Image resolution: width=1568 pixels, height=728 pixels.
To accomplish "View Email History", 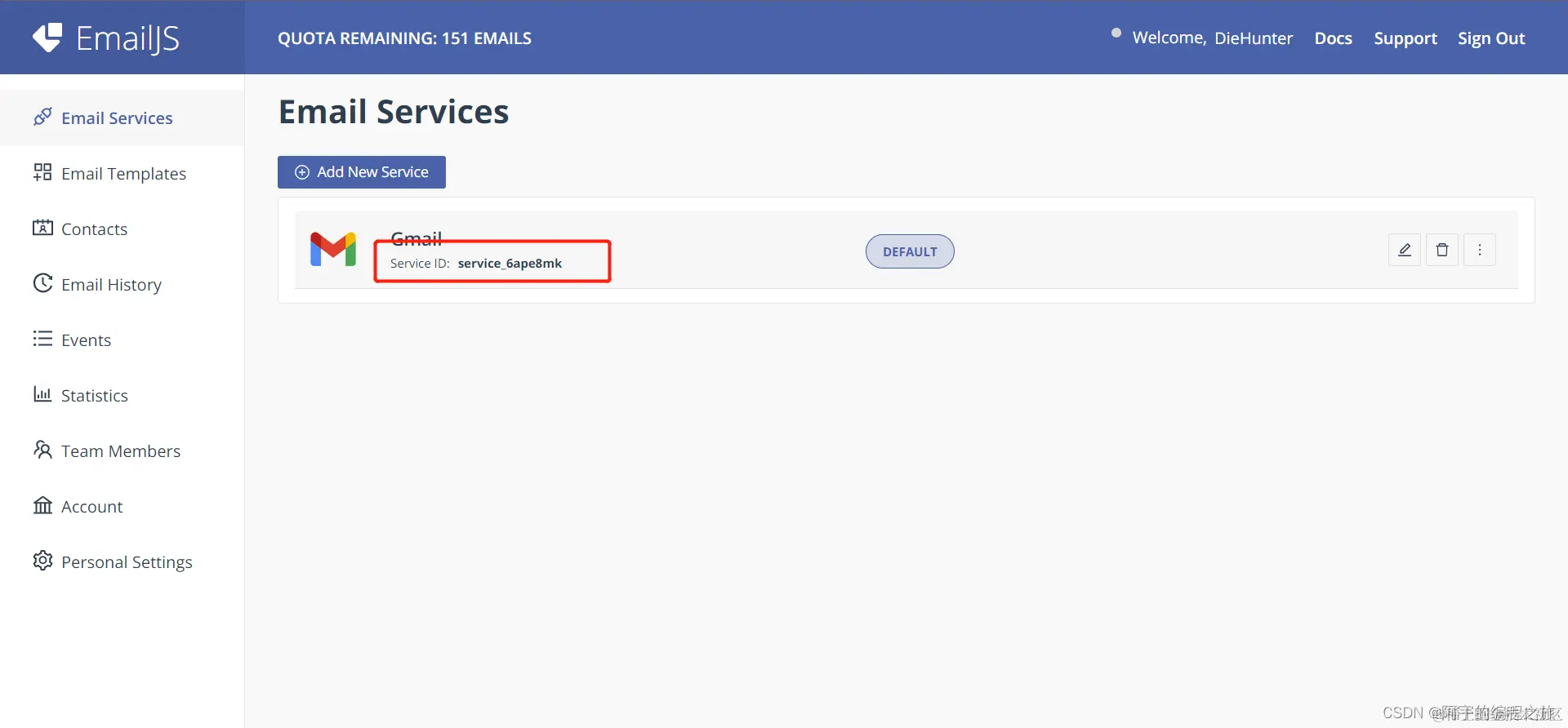I will pos(122,284).
